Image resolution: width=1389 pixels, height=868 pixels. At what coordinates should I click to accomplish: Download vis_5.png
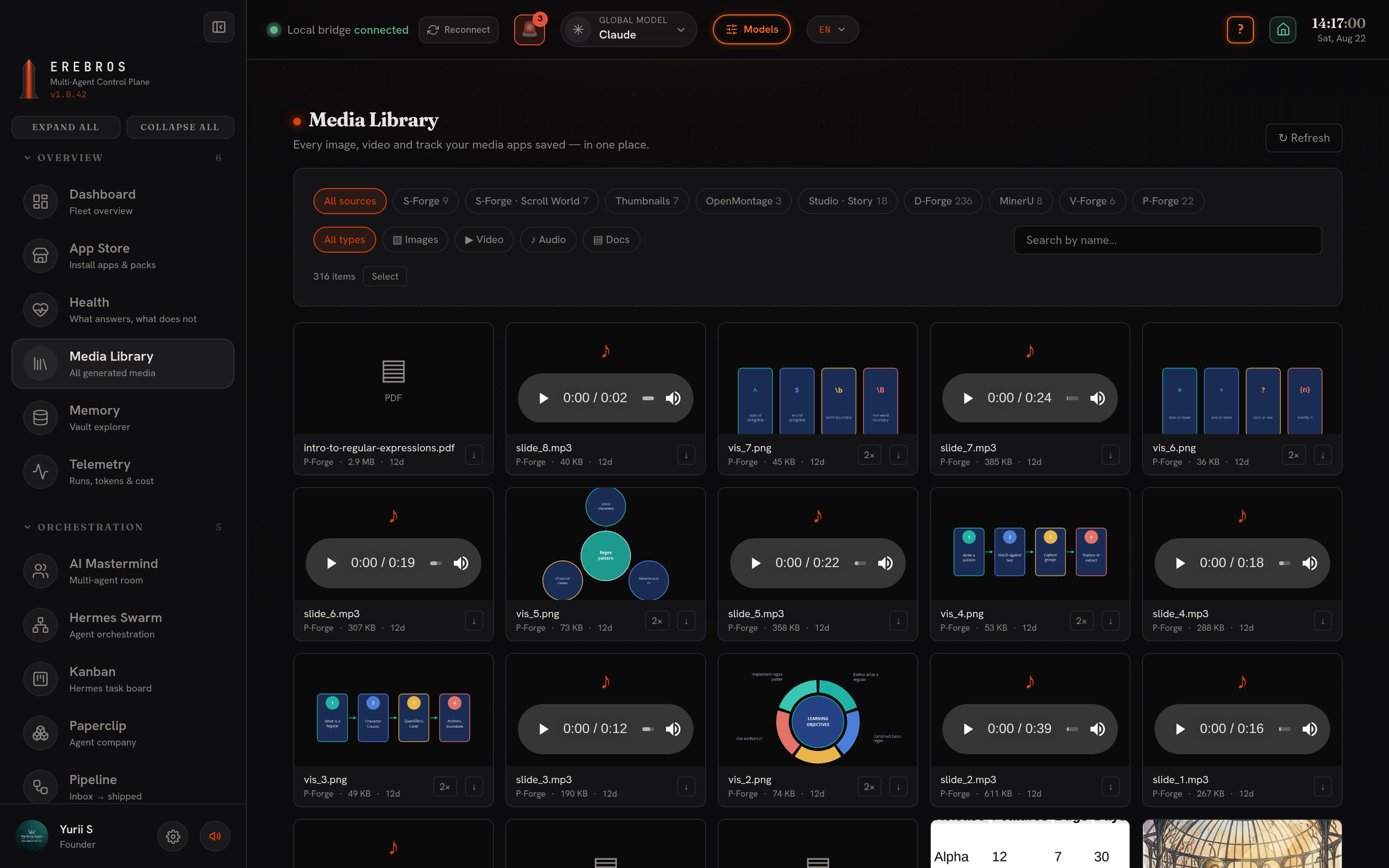pyautogui.click(x=686, y=621)
